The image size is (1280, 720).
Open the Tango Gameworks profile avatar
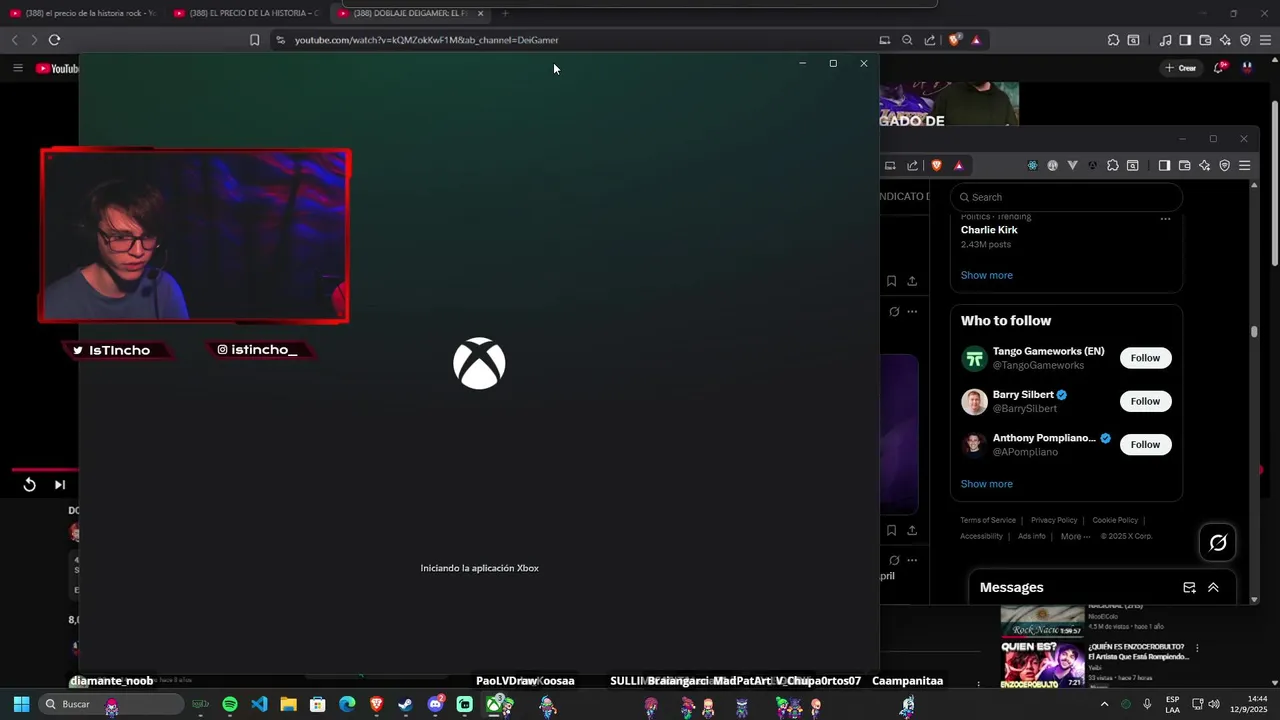[974, 358]
